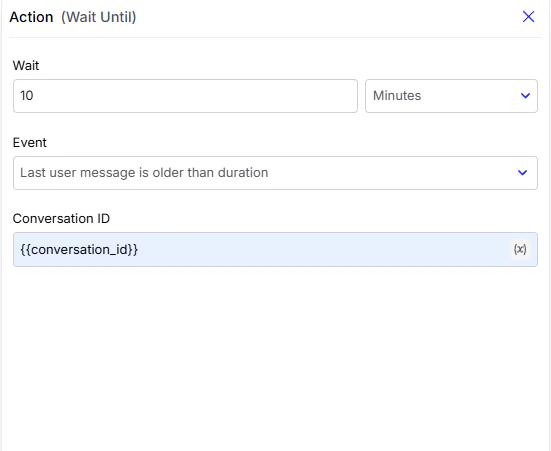Click the Action panel title text

click(x=31, y=17)
